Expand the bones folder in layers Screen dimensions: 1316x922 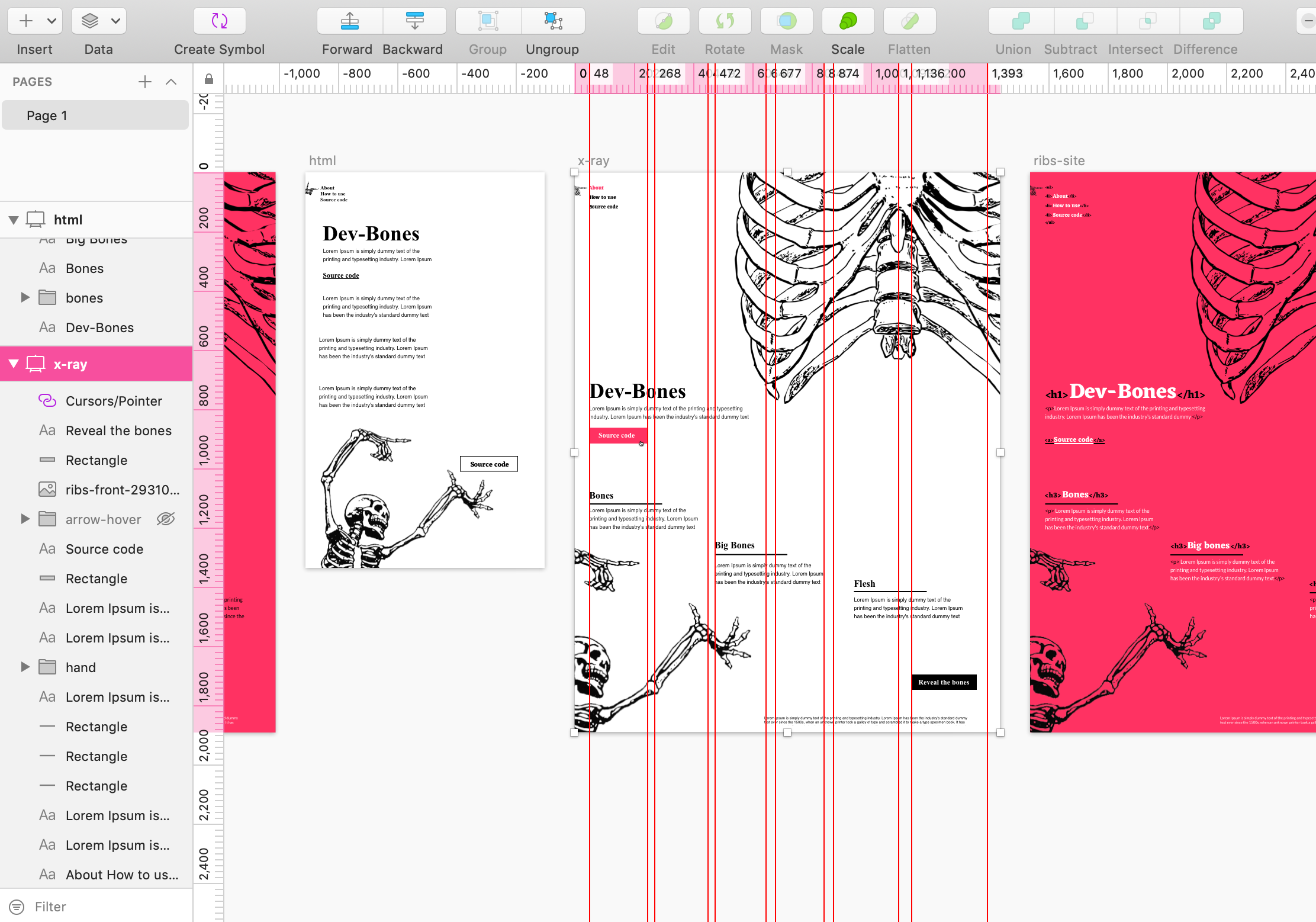click(24, 297)
